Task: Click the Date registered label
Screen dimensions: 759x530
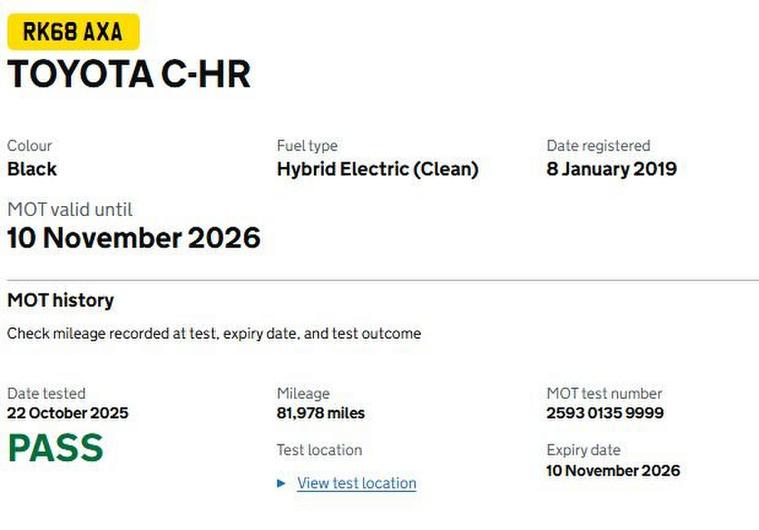Action: [x=598, y=146]
